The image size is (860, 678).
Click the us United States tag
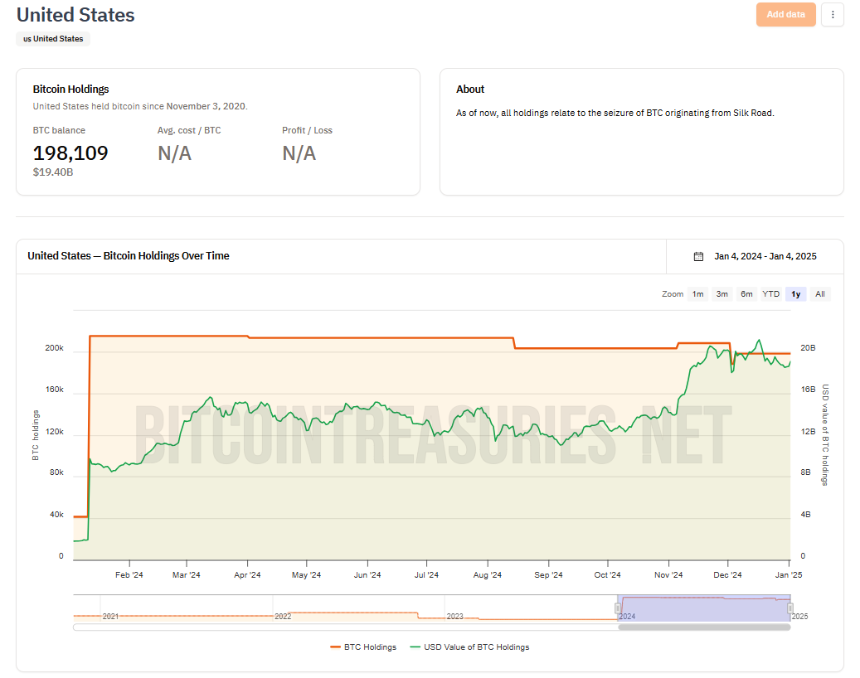click(53, 39)
